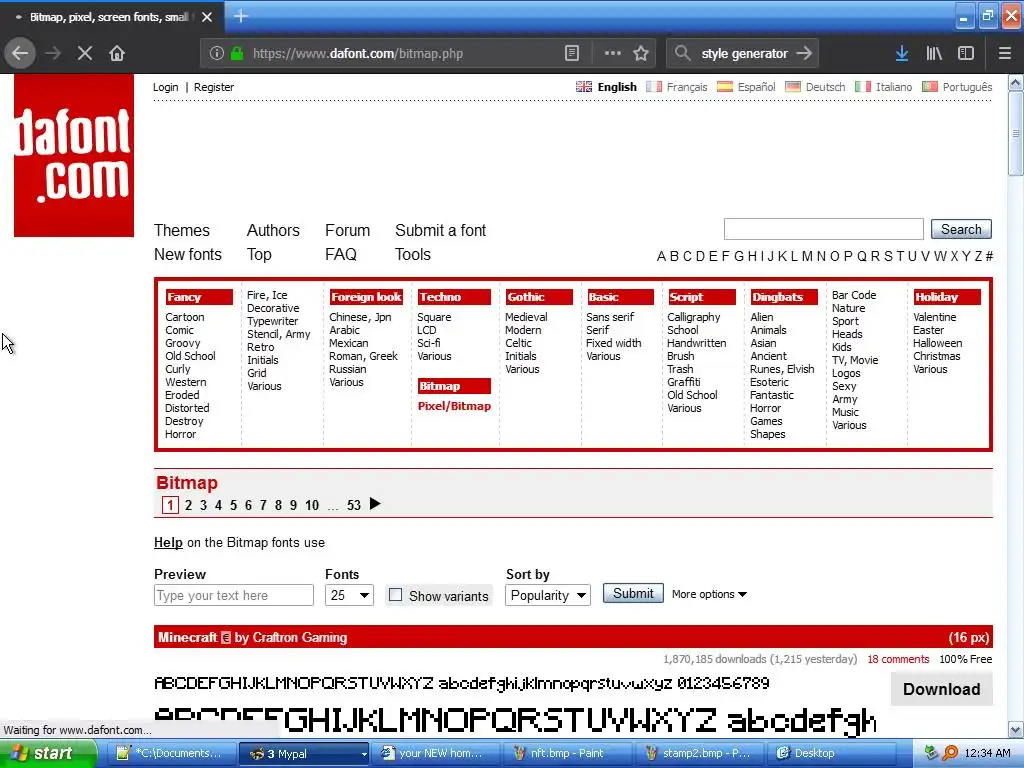Bookmark this page with star icon
Image resolution: width=1024 pixels, height=768 pixels.
[x=641, y=54]
